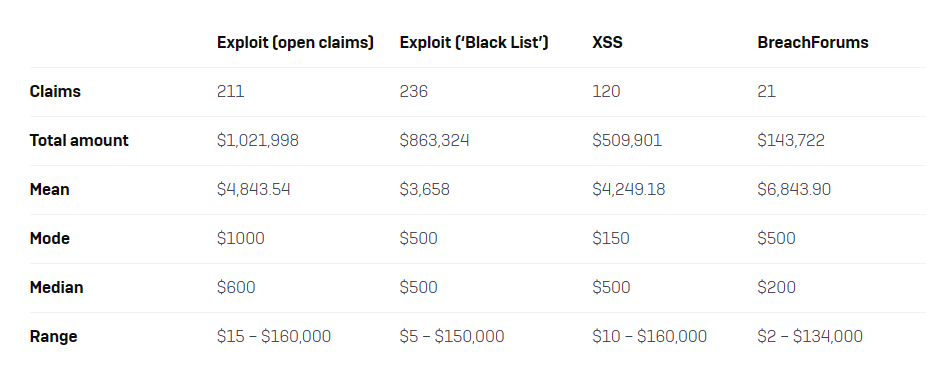This screenshot has width=938, height=382.
Task: Click the $150 XSS mode cell
Action: 611,239
